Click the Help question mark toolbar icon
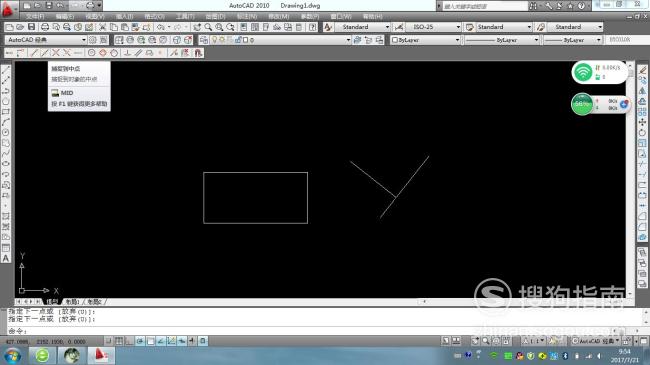Image resolution: width=650 pixels, height=365 pixels. [x=313, y=27]
